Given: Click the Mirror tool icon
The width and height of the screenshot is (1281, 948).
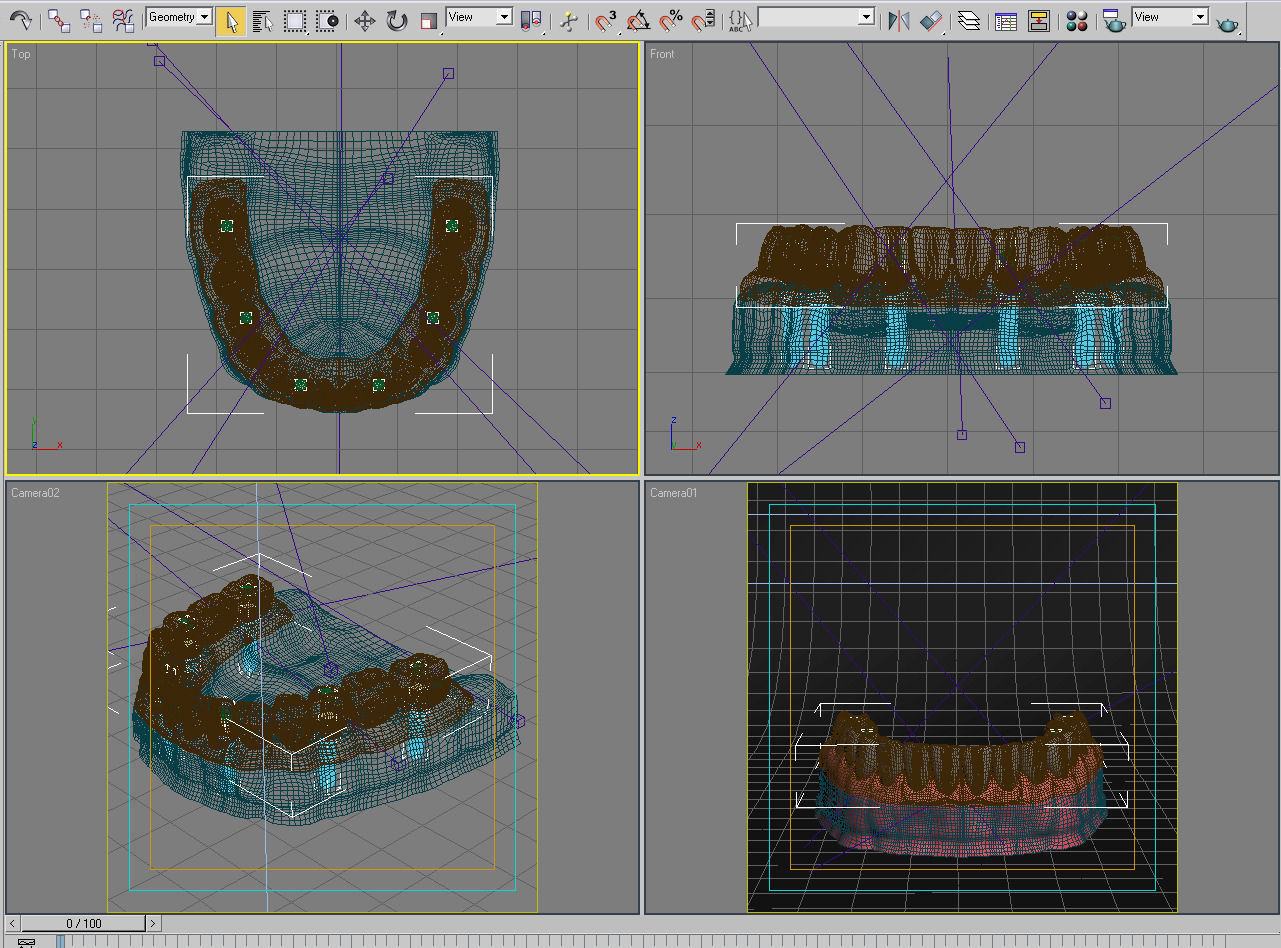Looking at the screenshot, I should pos(898,20).
